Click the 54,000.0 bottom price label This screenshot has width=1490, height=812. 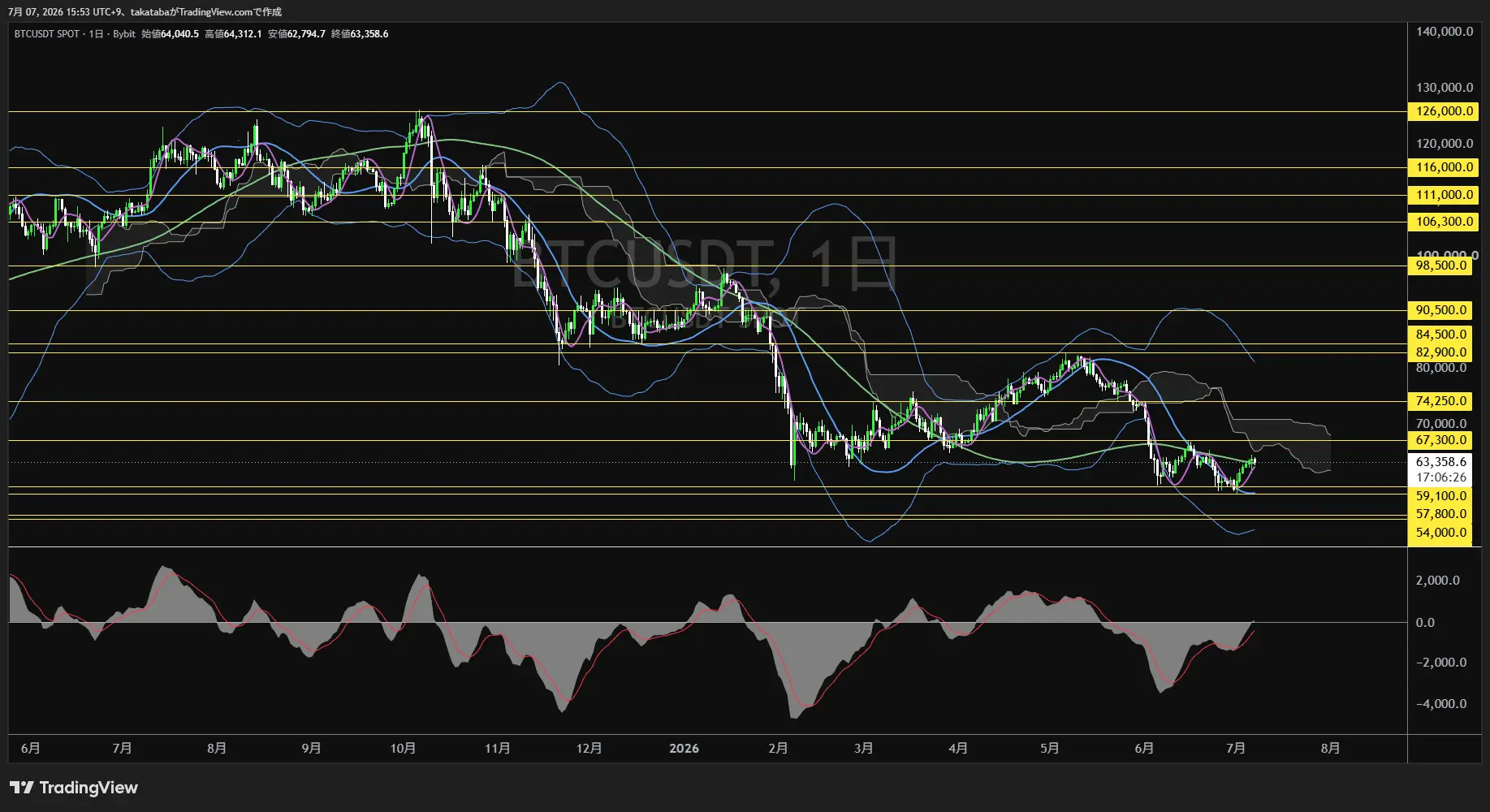pos(1440,533)
